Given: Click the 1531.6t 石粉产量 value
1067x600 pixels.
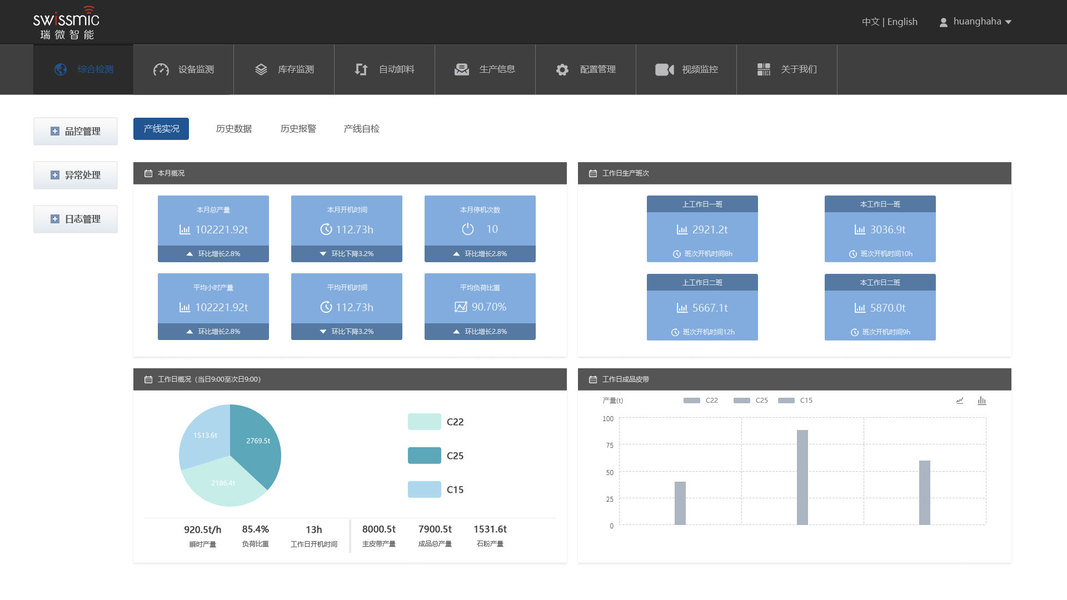Looking at the screenshot, I should click(490, 529).
